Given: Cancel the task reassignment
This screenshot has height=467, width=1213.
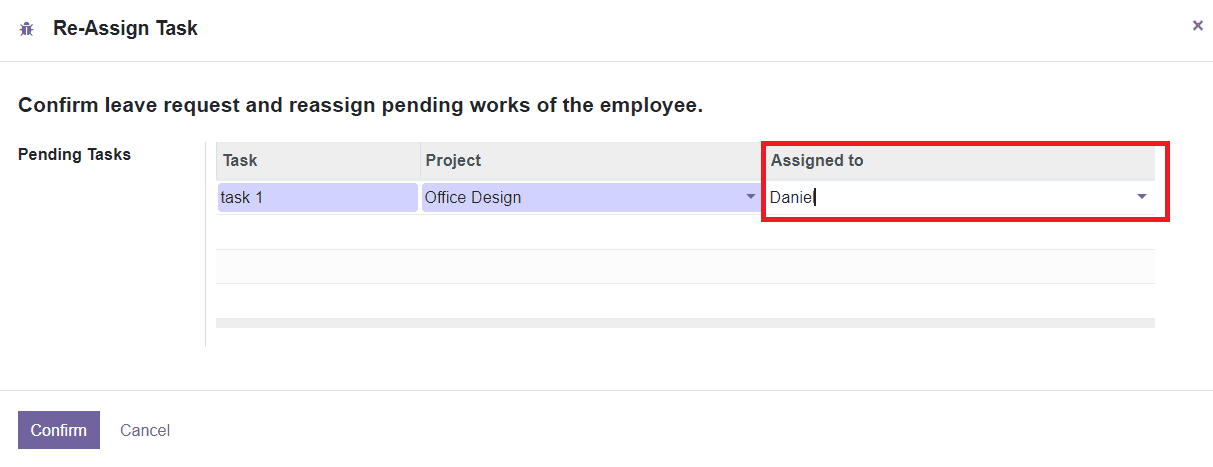Looking at the screenshot, I should [x=145, y=430].
